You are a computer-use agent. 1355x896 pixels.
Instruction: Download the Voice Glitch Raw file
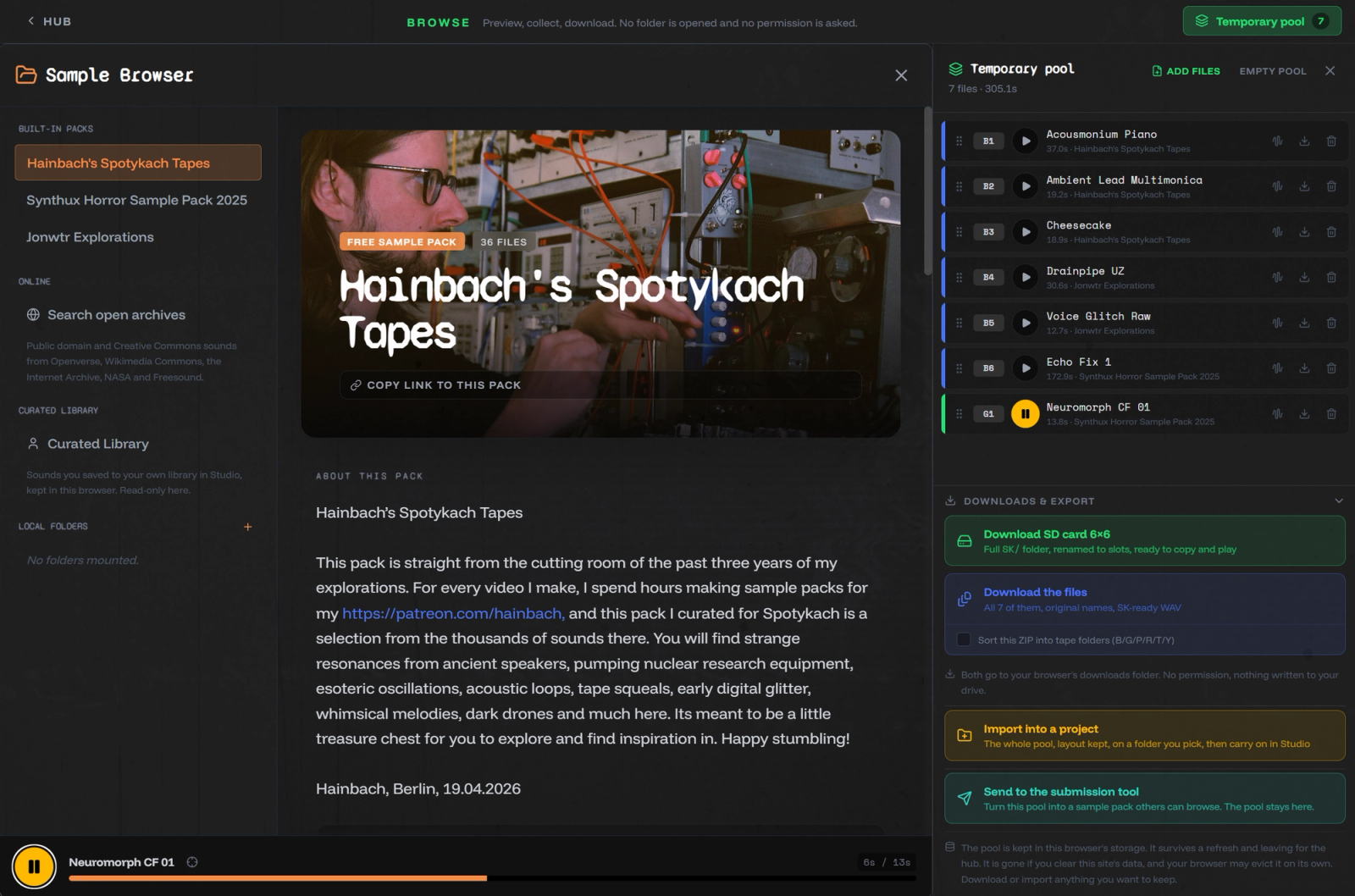coord(1304,323)
